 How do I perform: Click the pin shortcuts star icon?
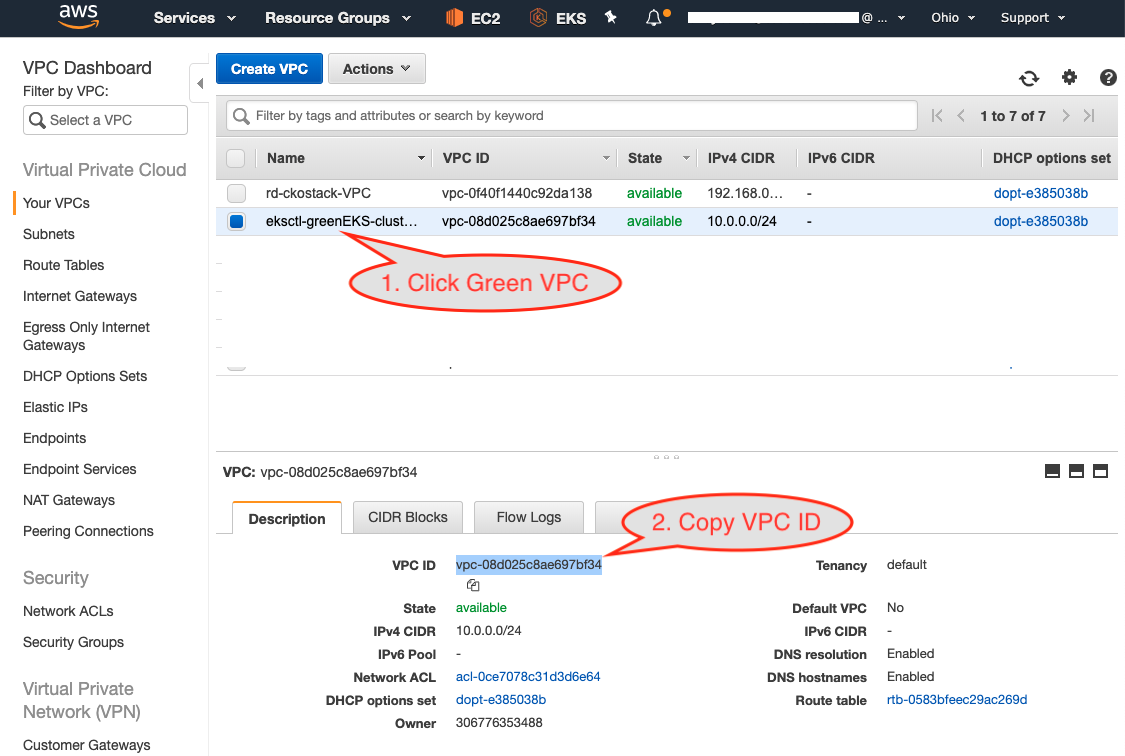pyautogui.click(x=610, y=17)
